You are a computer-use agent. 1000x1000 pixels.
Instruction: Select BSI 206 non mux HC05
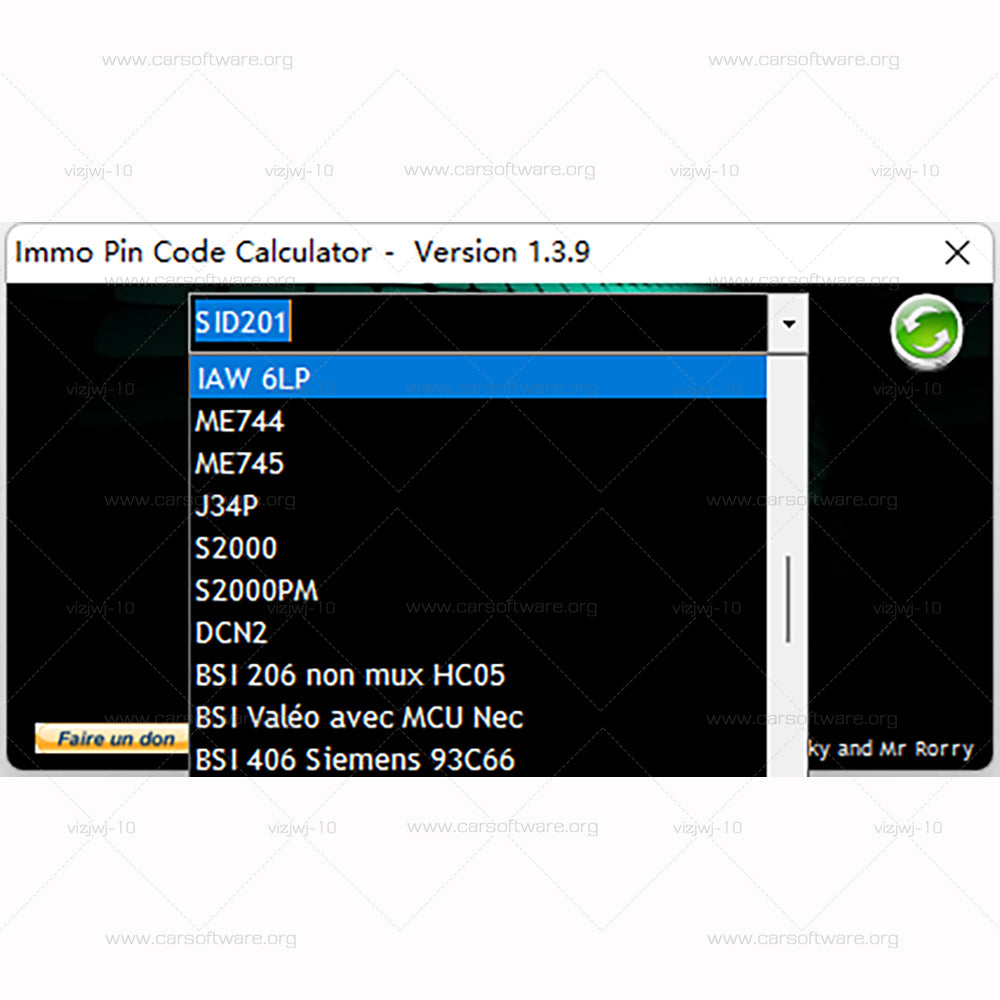coord(478,675)
